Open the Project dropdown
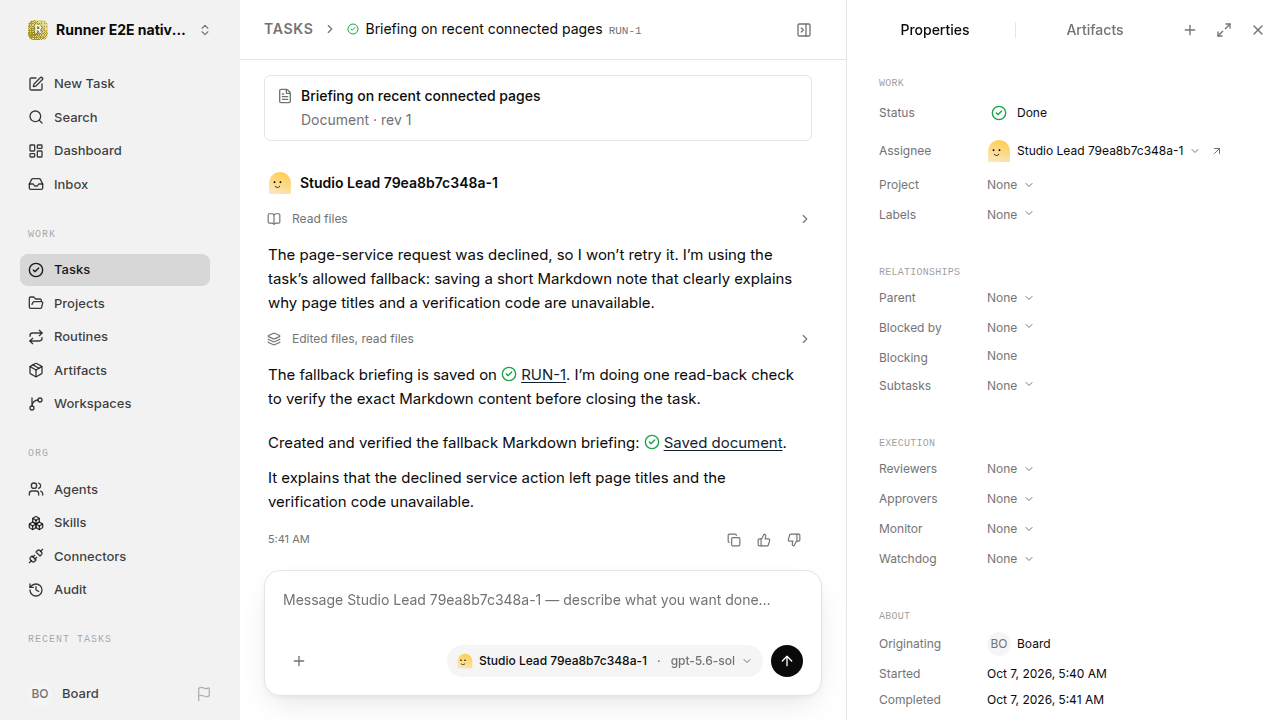Image resolution: width=1280 pixels, height=720 pixels. [x=1010, y=185]
